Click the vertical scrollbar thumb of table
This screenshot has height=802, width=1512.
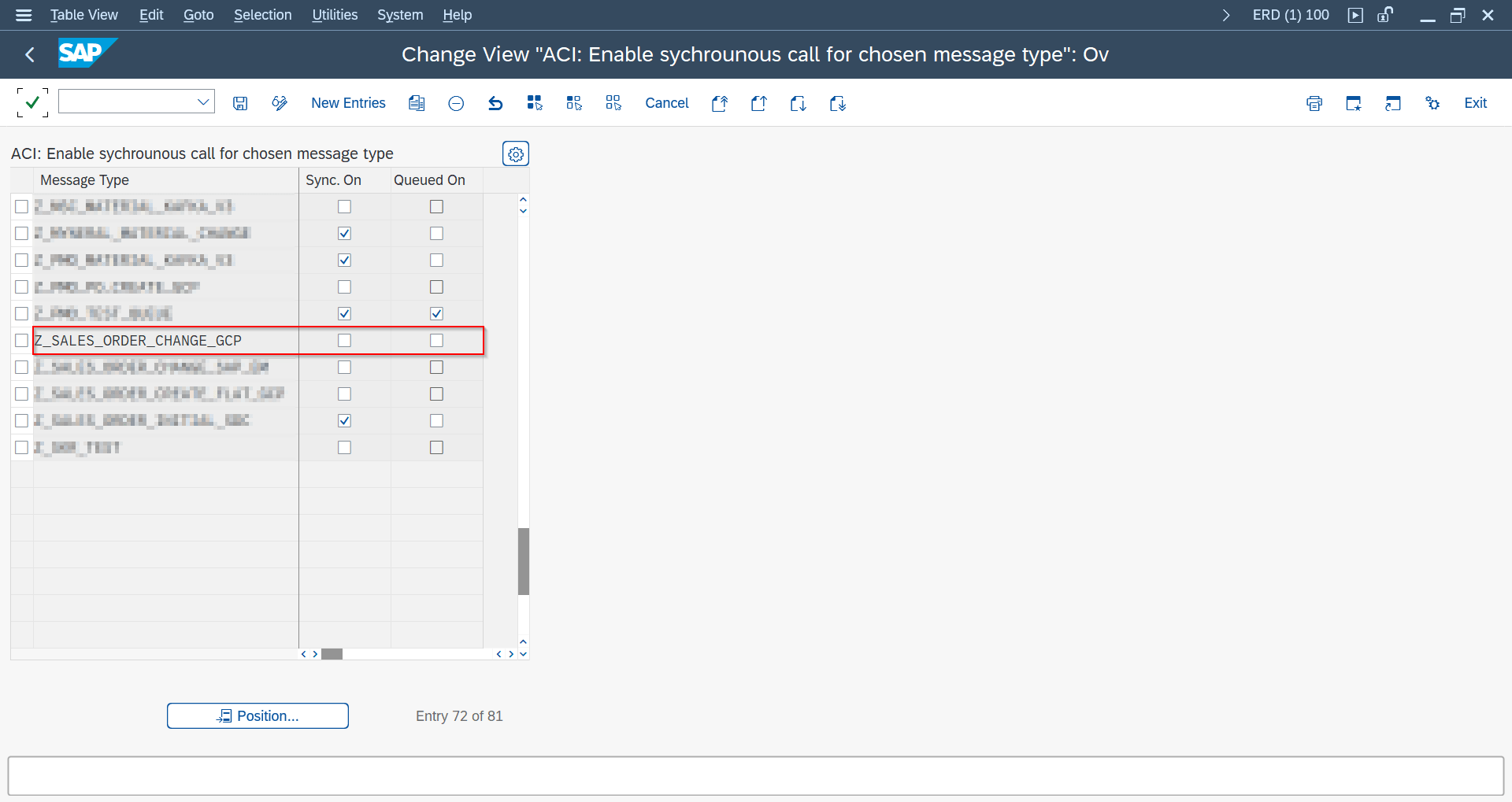[x=523, y=561]
